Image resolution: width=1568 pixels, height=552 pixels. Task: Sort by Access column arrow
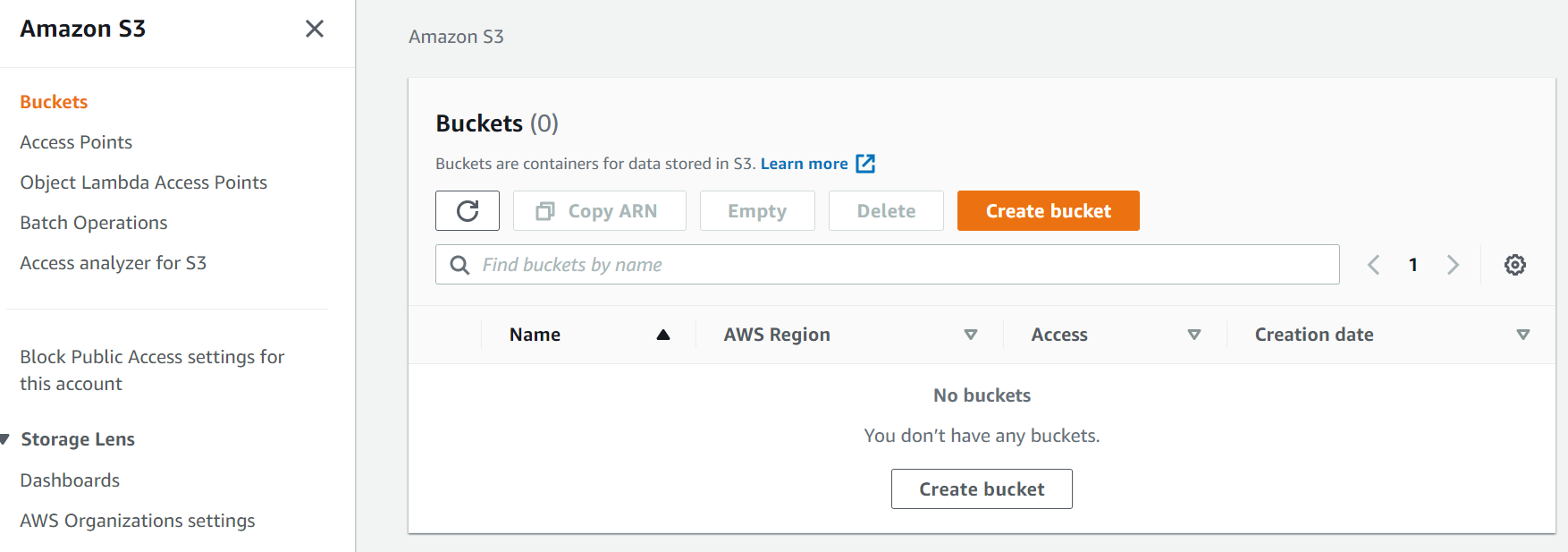tap(1194, 335)
